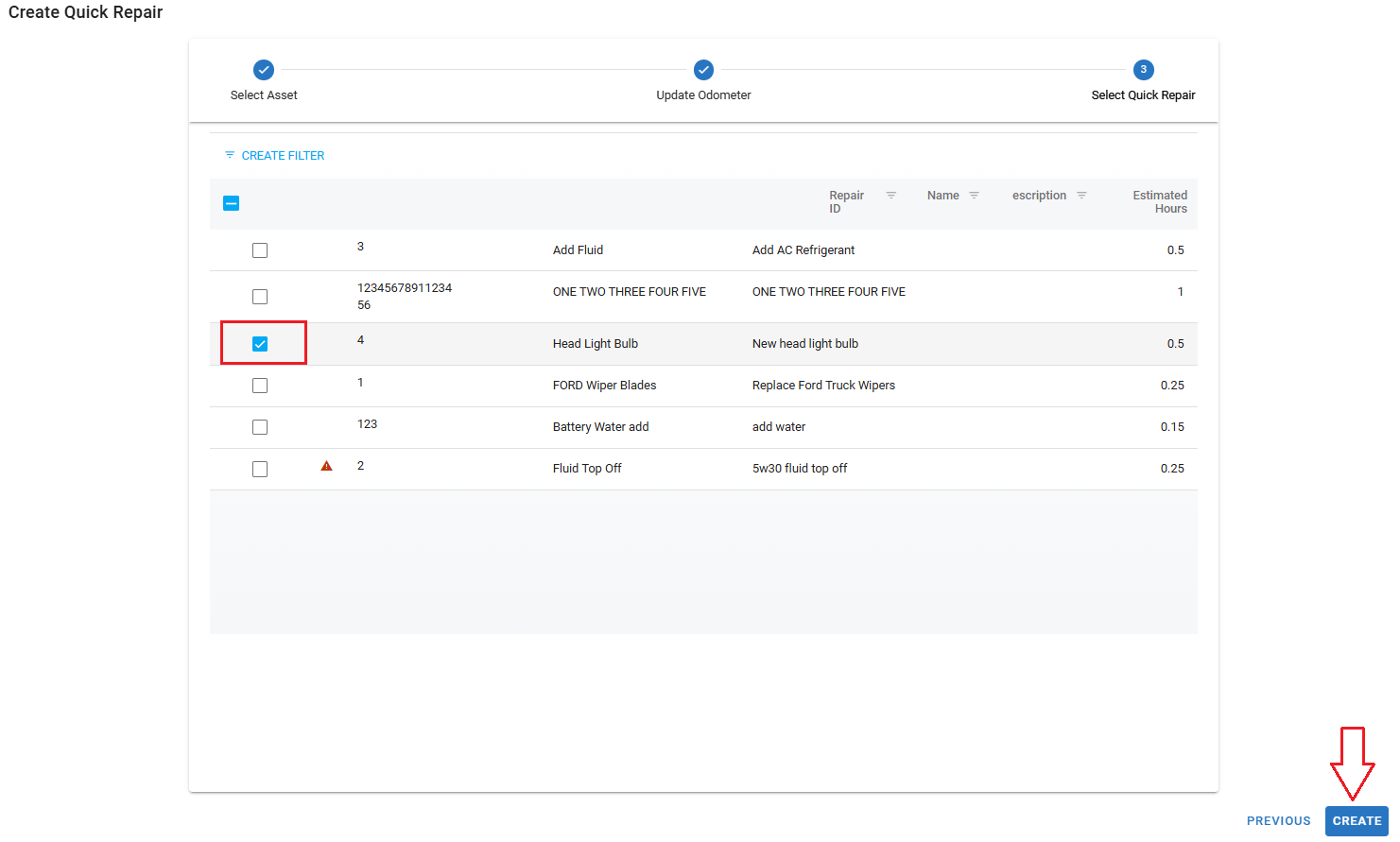The width and height of the screenshot is (1400, 842).
Task: Click the Update Odometer step label
Action: point(703,95)
